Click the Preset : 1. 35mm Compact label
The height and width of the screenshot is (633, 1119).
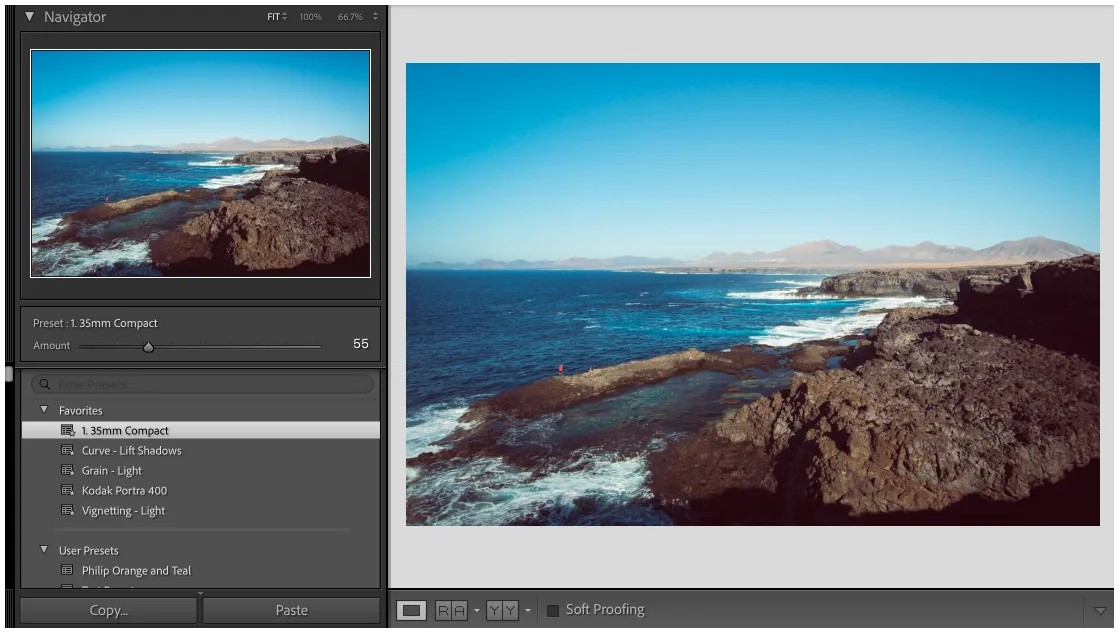(x=95, y=323)
